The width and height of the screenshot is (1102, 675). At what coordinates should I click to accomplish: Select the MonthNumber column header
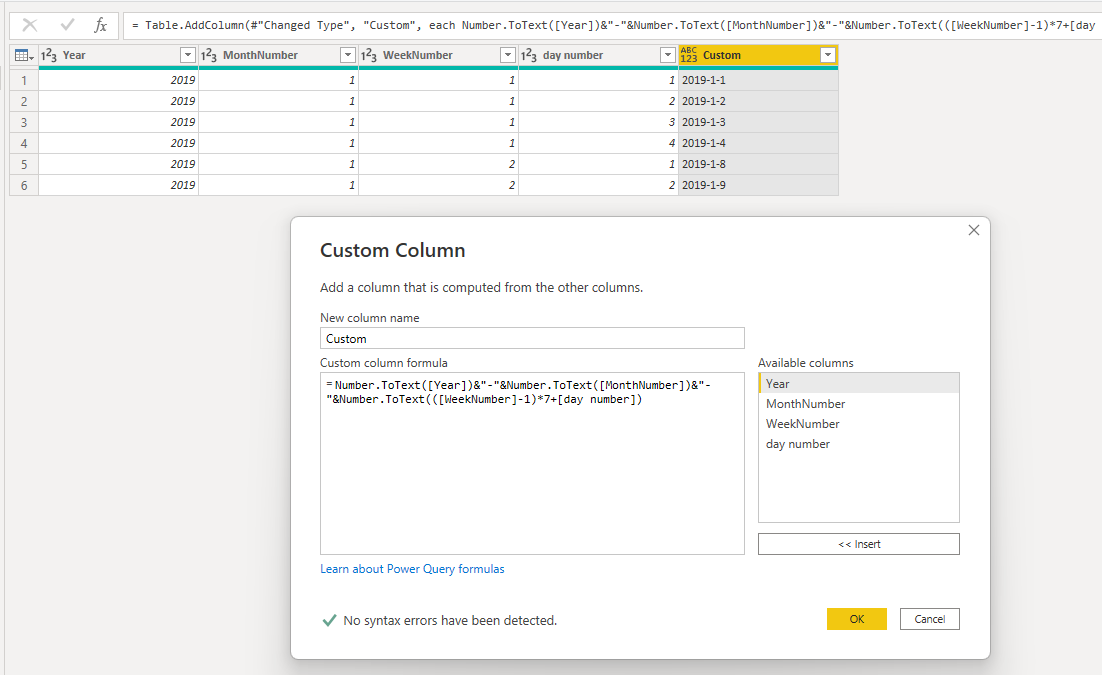[278, 55]
